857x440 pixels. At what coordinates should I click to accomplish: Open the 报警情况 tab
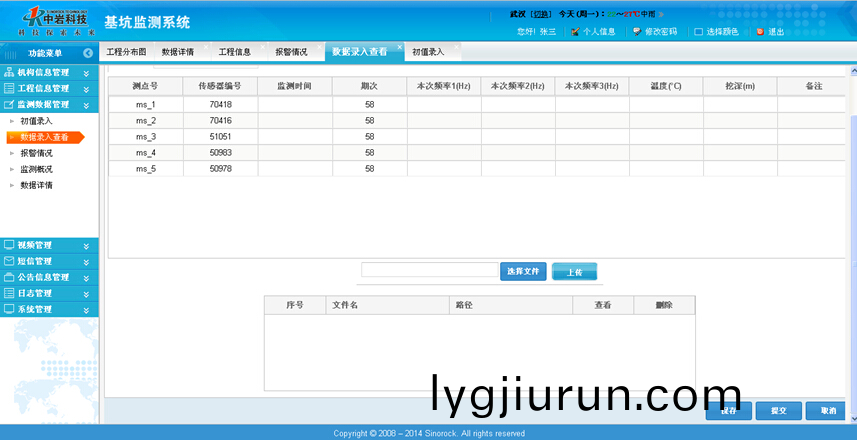tap(291, 52)
